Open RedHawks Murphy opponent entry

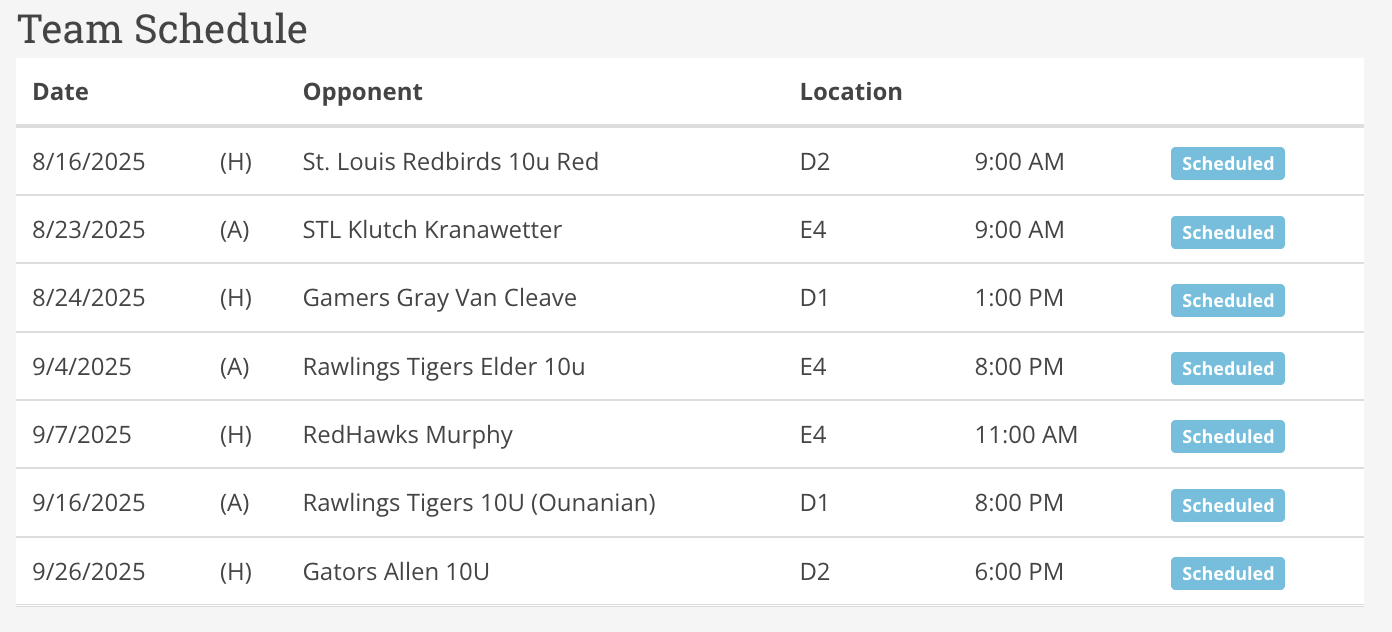click(408, 435)
